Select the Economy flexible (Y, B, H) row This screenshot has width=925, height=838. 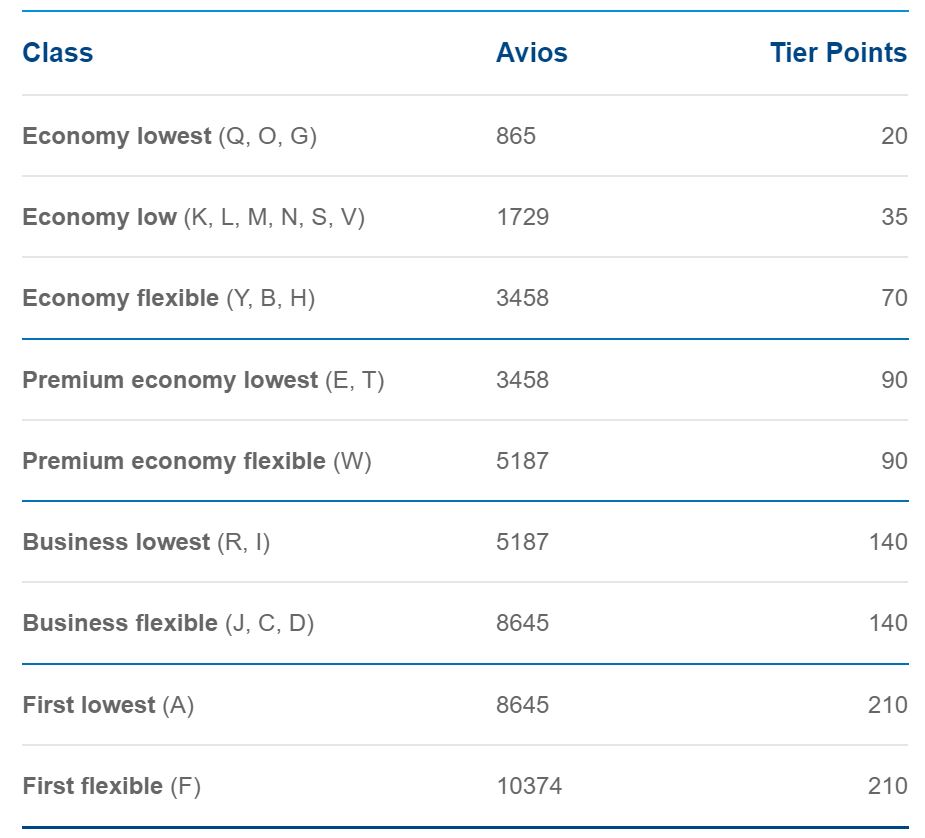point(465,298)
